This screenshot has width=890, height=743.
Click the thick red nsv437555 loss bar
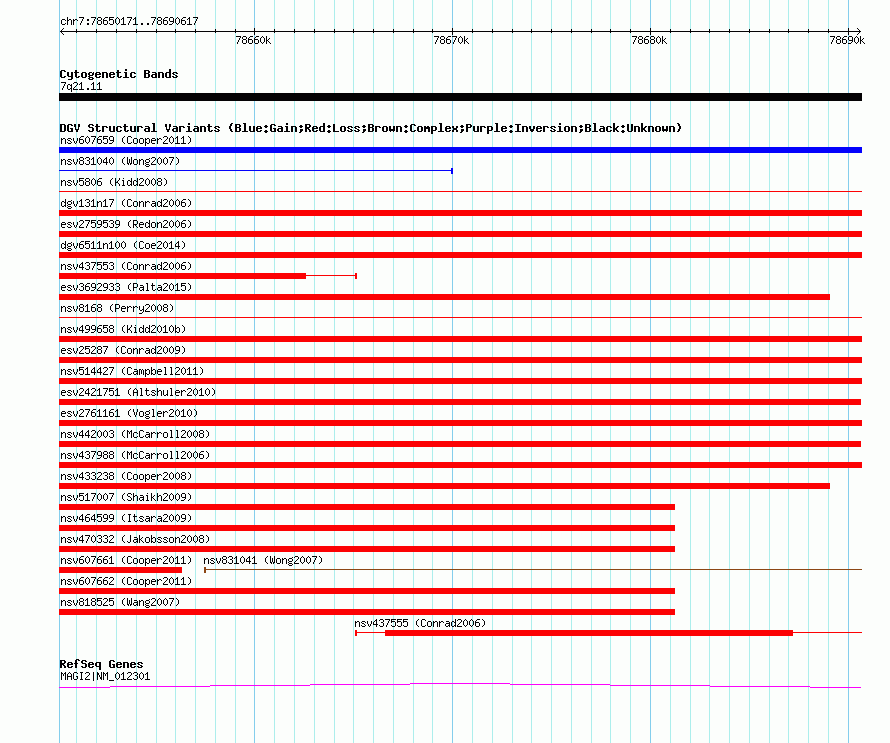click(x=589, y=633)
